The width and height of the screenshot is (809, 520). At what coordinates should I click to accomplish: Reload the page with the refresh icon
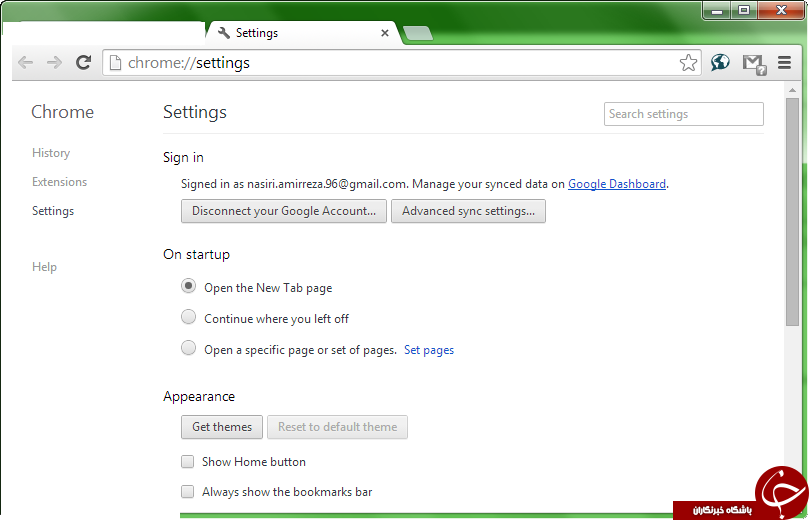click(x=83, y=62)
